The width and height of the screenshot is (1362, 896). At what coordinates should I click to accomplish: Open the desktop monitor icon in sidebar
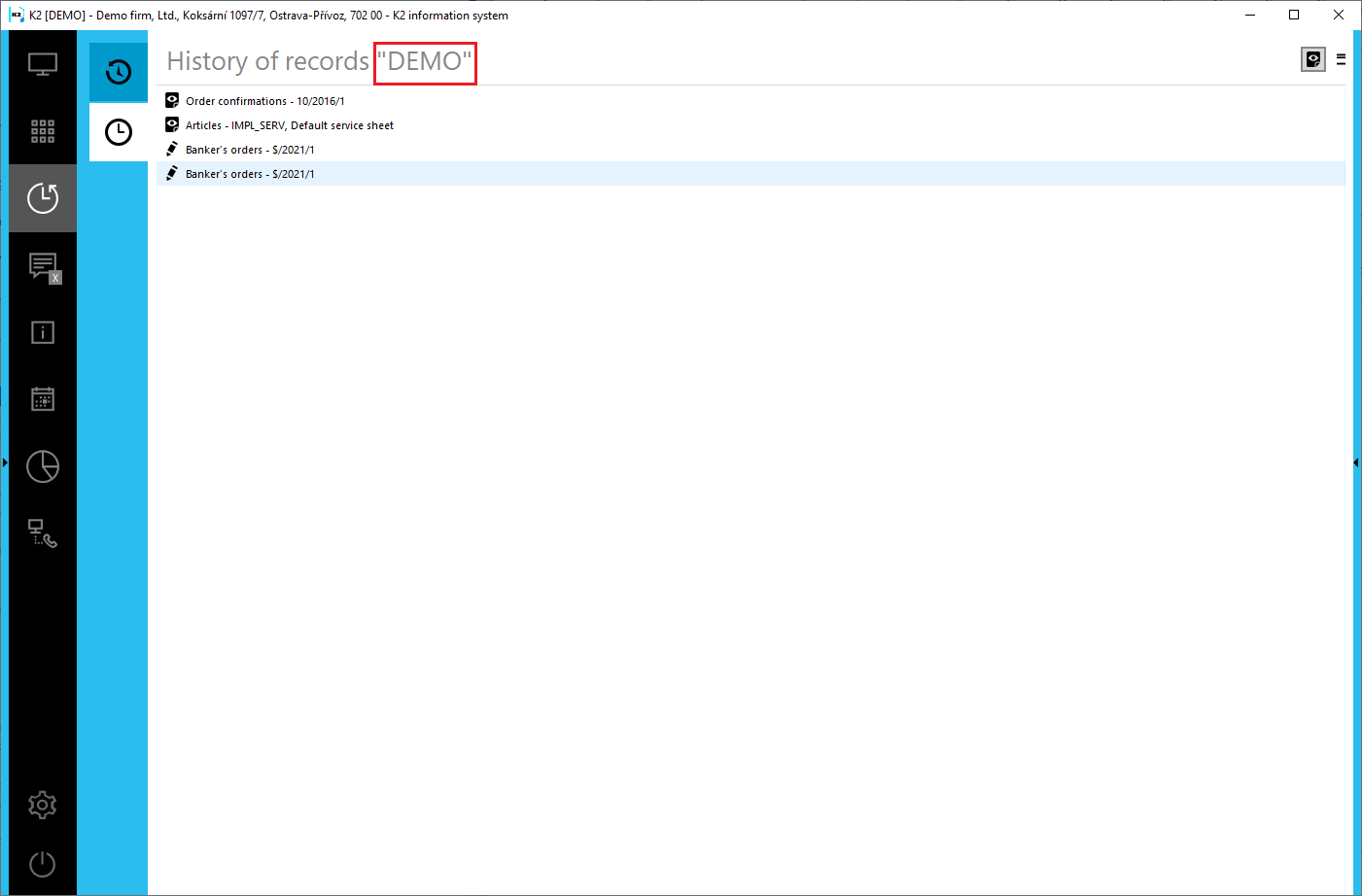pyautogui.click(x=43, y=64)
